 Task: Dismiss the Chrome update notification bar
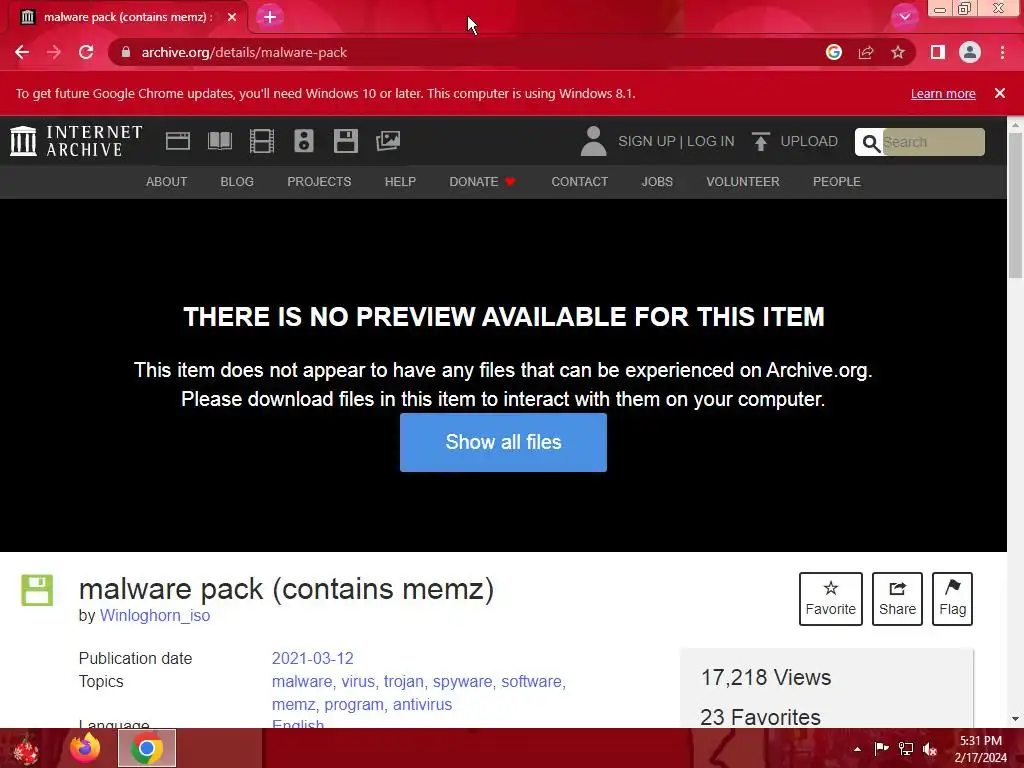pos(1000,93)
